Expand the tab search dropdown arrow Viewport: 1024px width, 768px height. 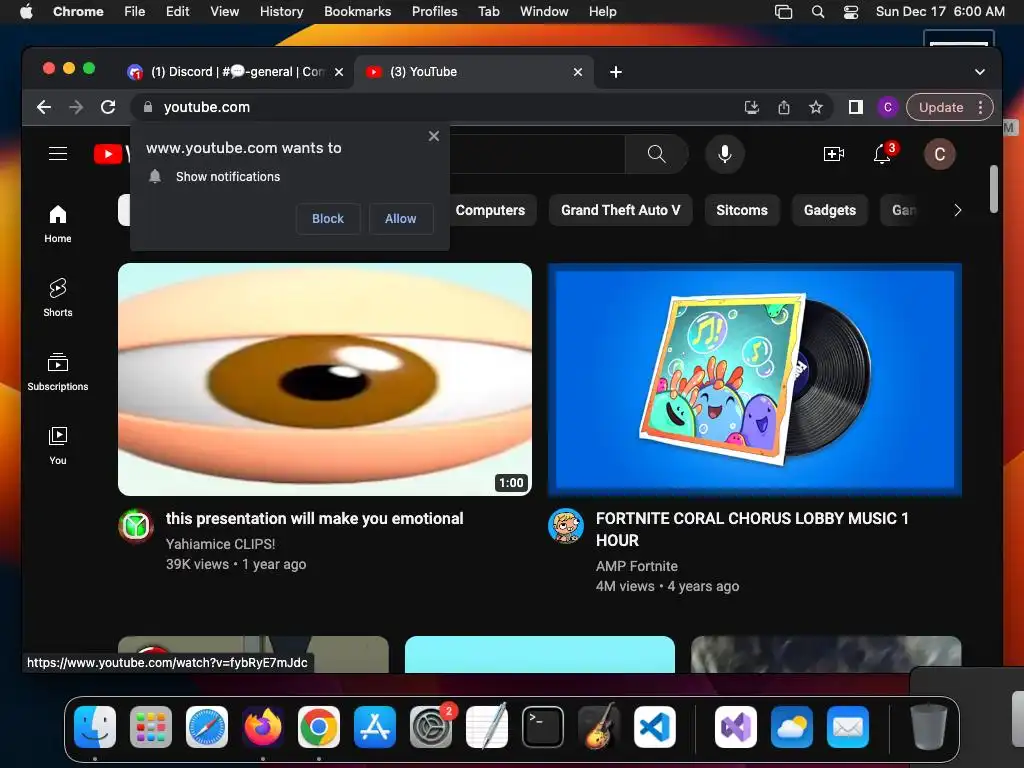pyautogui.click(x=980, y=72)
